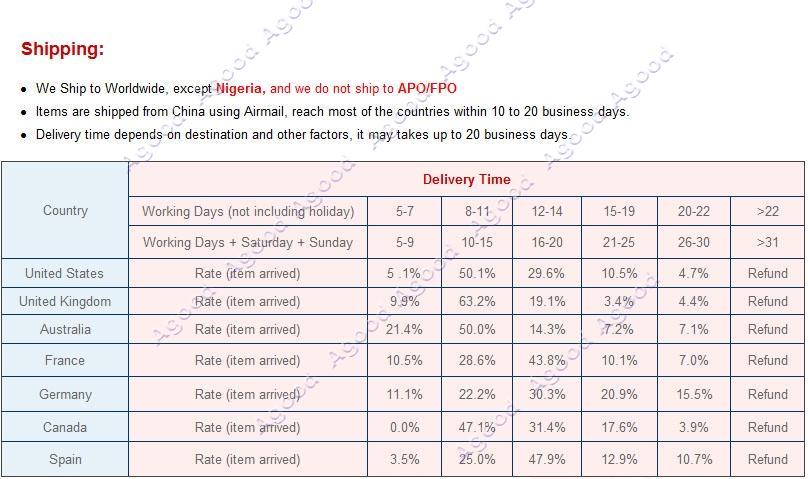Viewport: 808px width, 479px height.
Task: Click the 47.9% cell for Spain
Action: [x=547, y=459]
